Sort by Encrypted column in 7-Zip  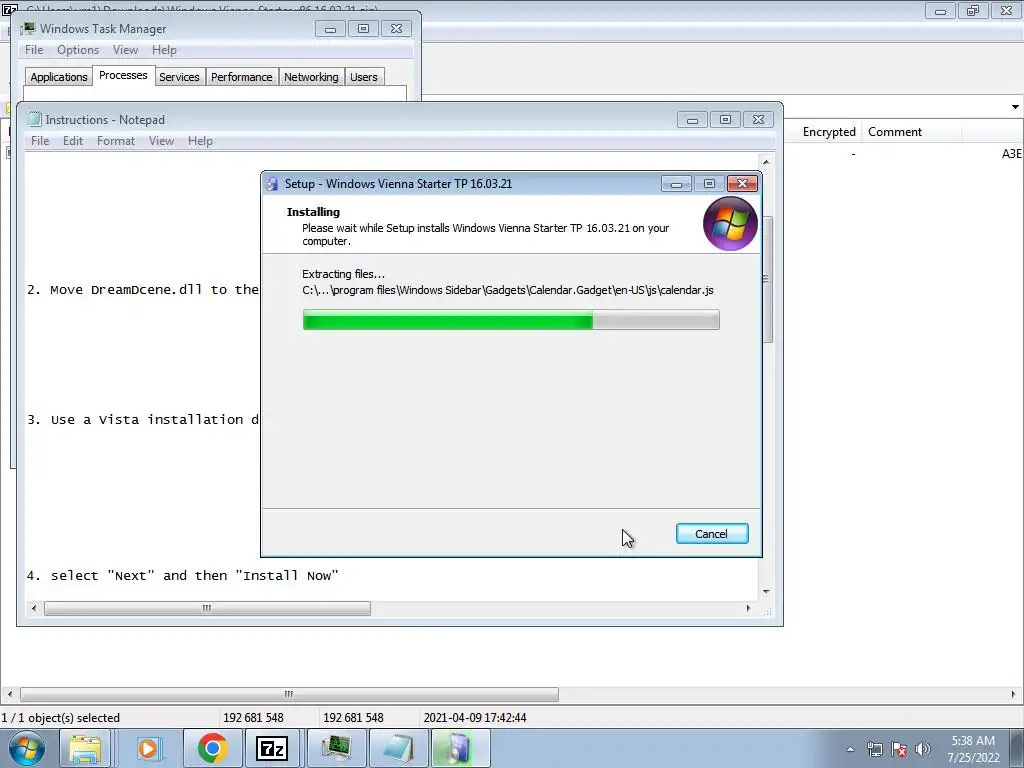(829, 132)
